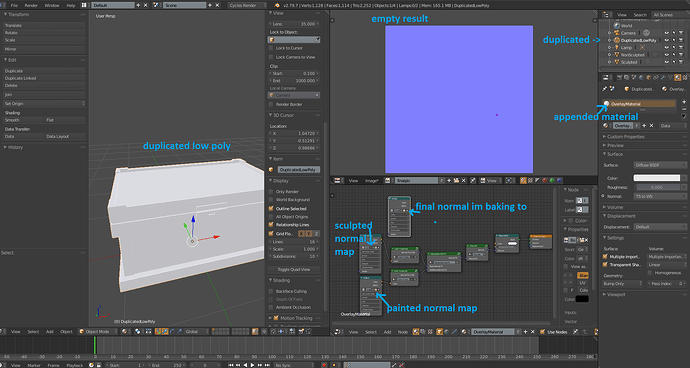Enable All Object Origins checkbox
Image resolution: width=690 pixels, height=368 pixels.
pyautogui.click(x=271, y=217)
